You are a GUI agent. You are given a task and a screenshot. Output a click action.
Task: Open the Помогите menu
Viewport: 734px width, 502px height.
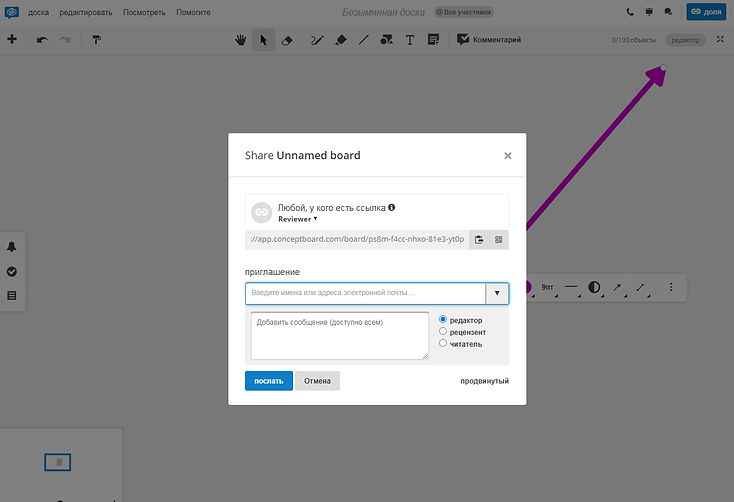[x=193, y=12]
